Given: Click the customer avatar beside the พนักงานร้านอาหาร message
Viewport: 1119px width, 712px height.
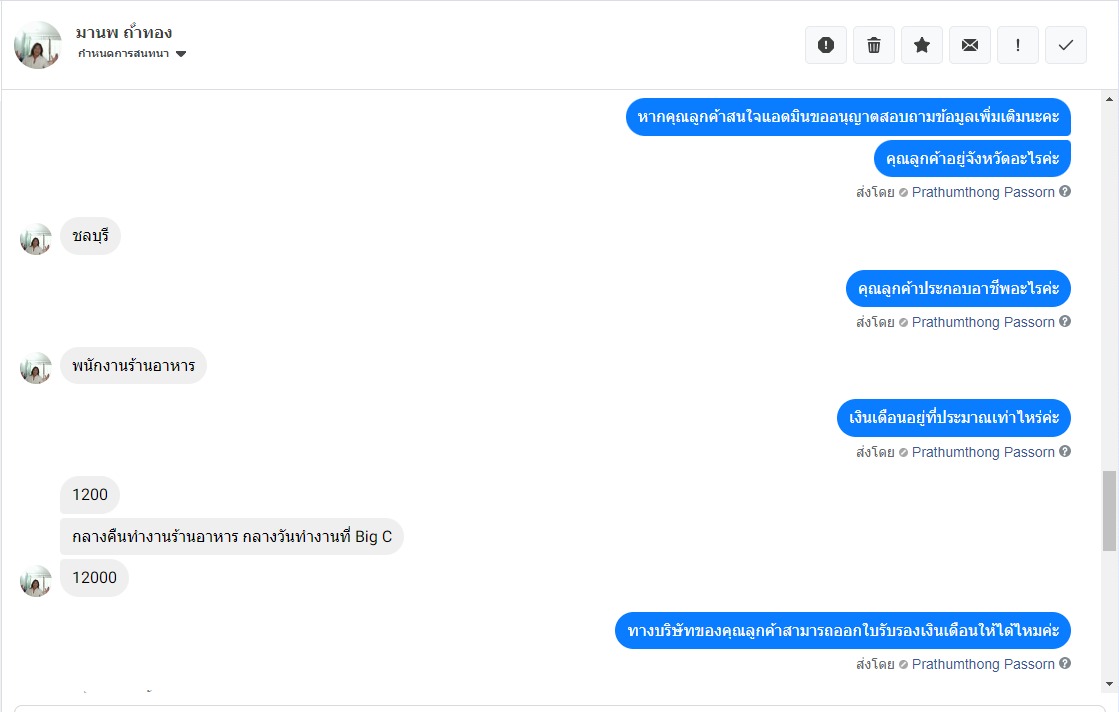Looking at the screenshot, I should pyautogui.click(x=36, y=368).
